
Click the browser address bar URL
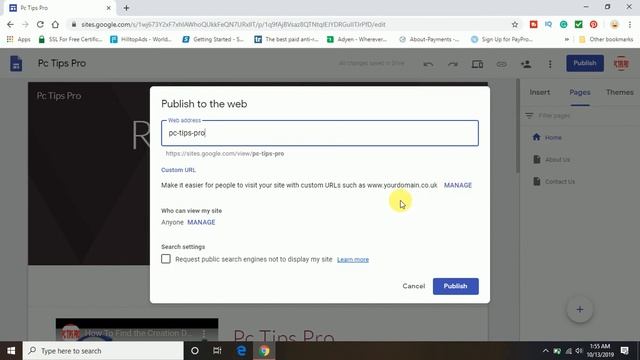[x=233, y=24]
